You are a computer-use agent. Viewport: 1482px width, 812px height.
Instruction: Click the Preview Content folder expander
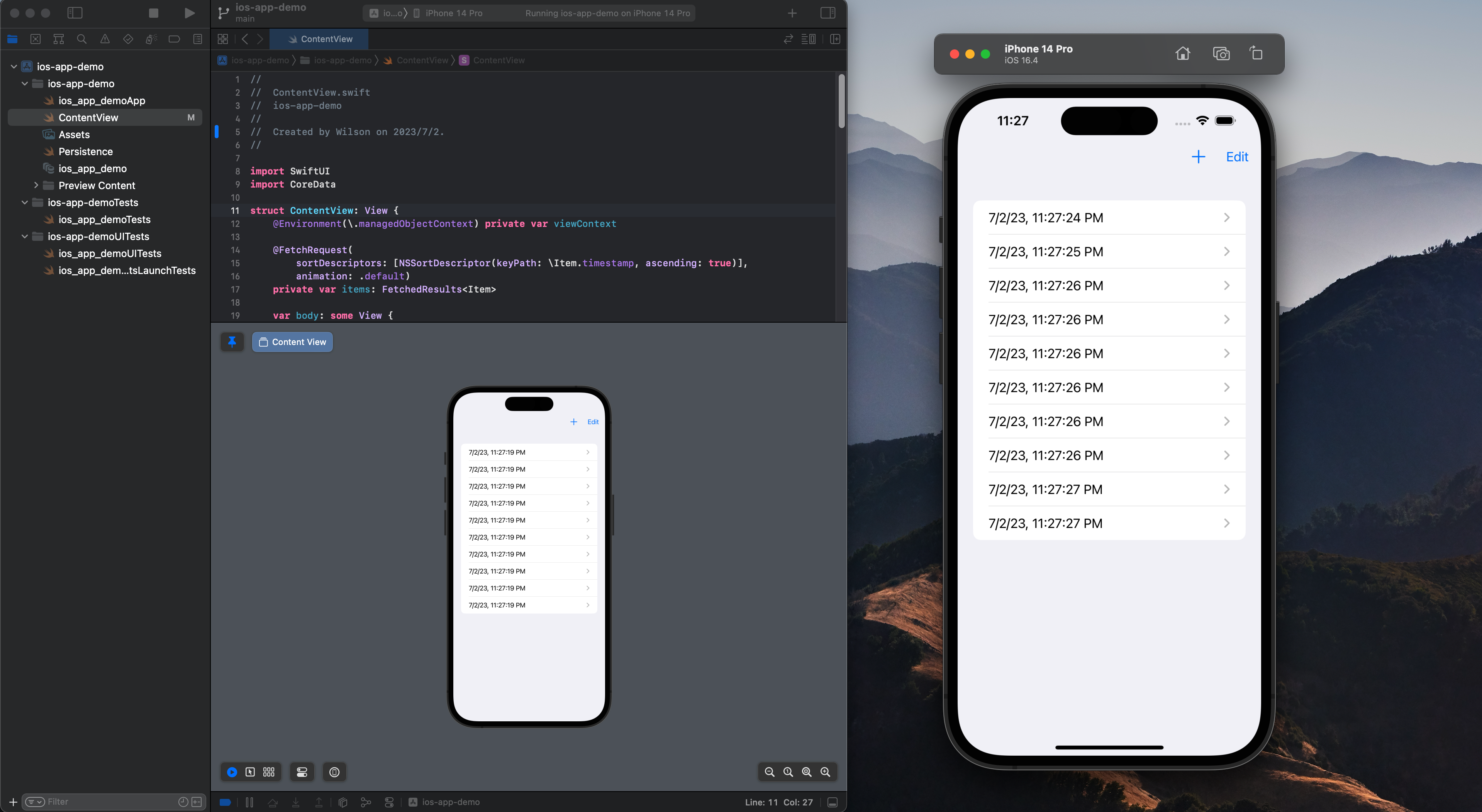36,185
